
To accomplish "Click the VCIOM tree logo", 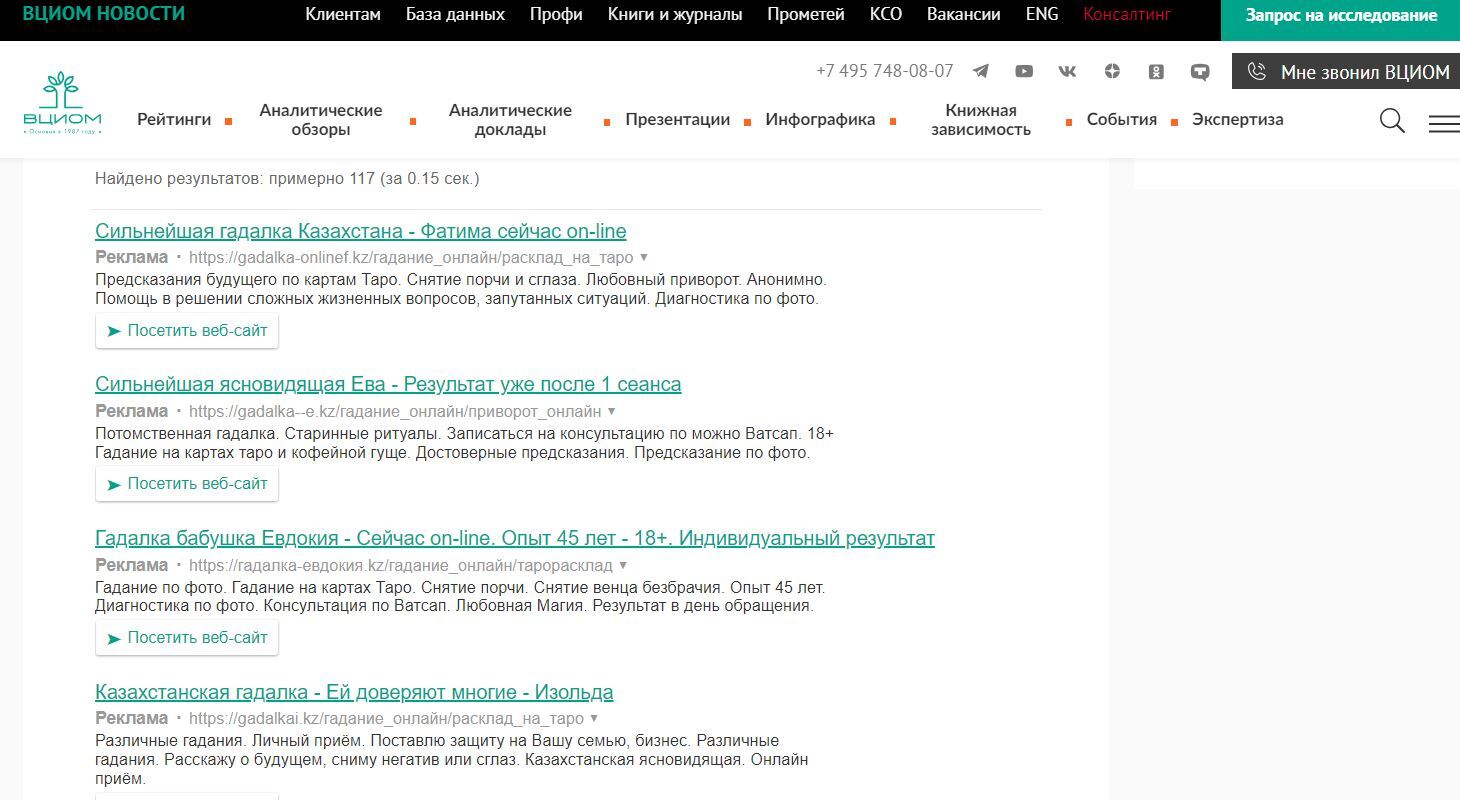I will 61,103.
